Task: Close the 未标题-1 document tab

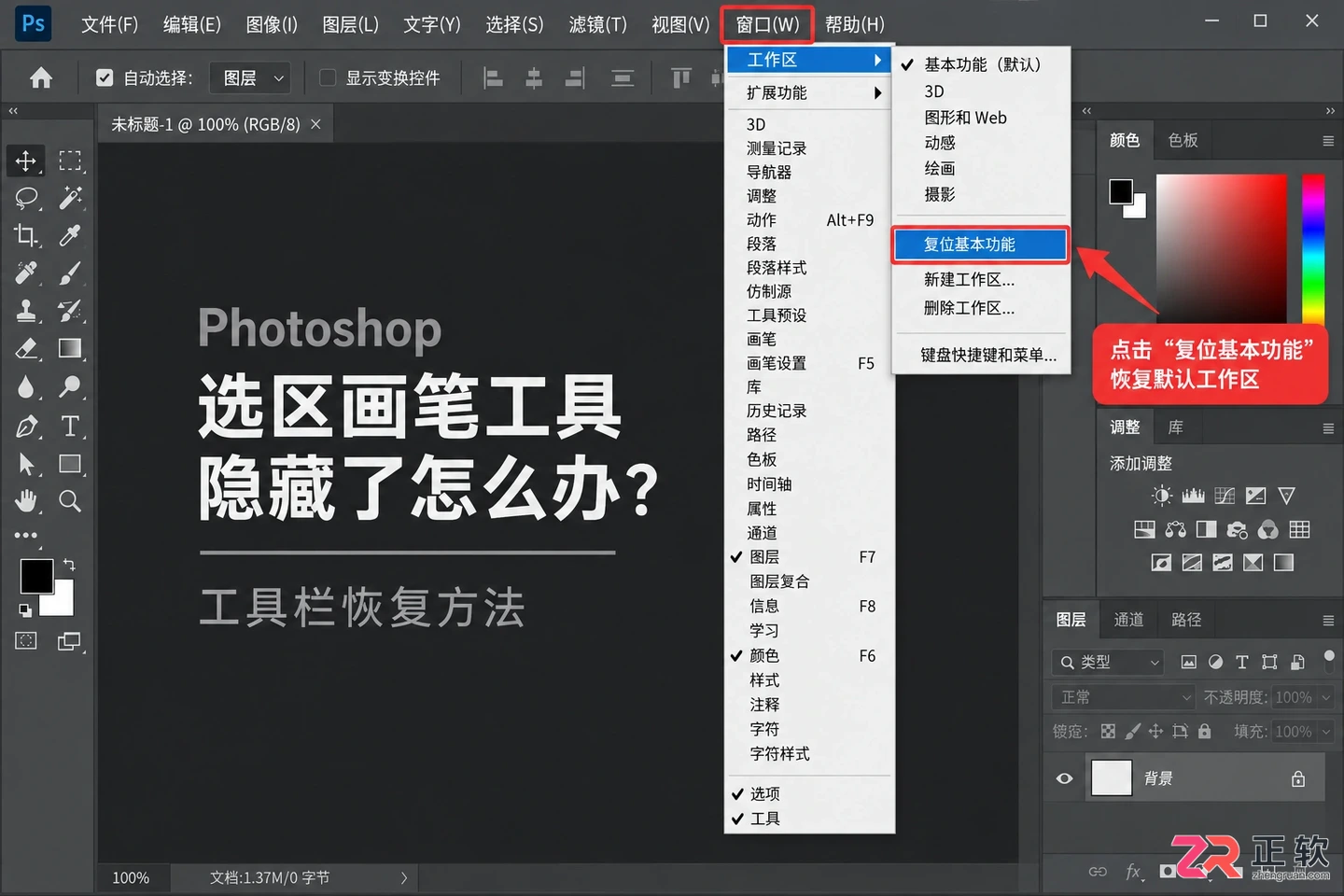Action: click(315, 124)
